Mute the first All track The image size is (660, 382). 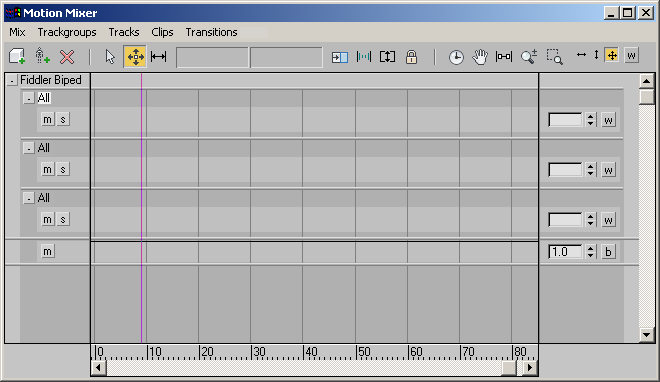(48, 119)
